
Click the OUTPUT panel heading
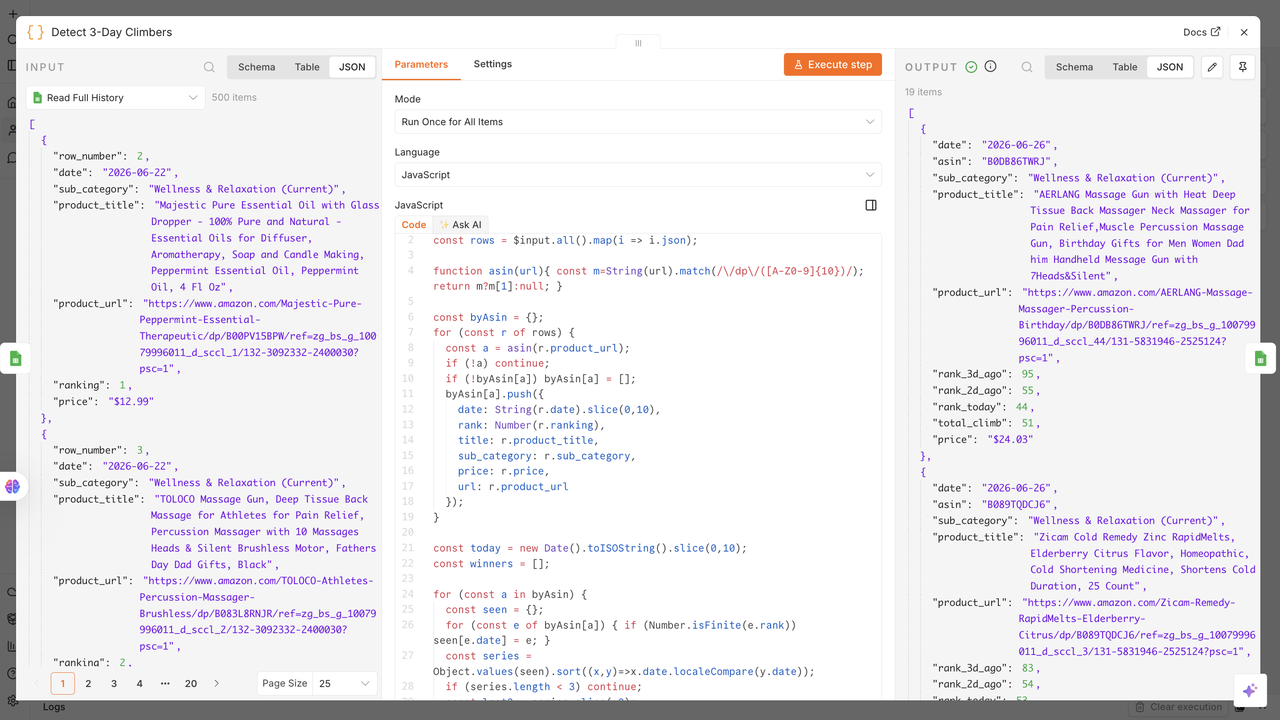(x=931, y=67)
